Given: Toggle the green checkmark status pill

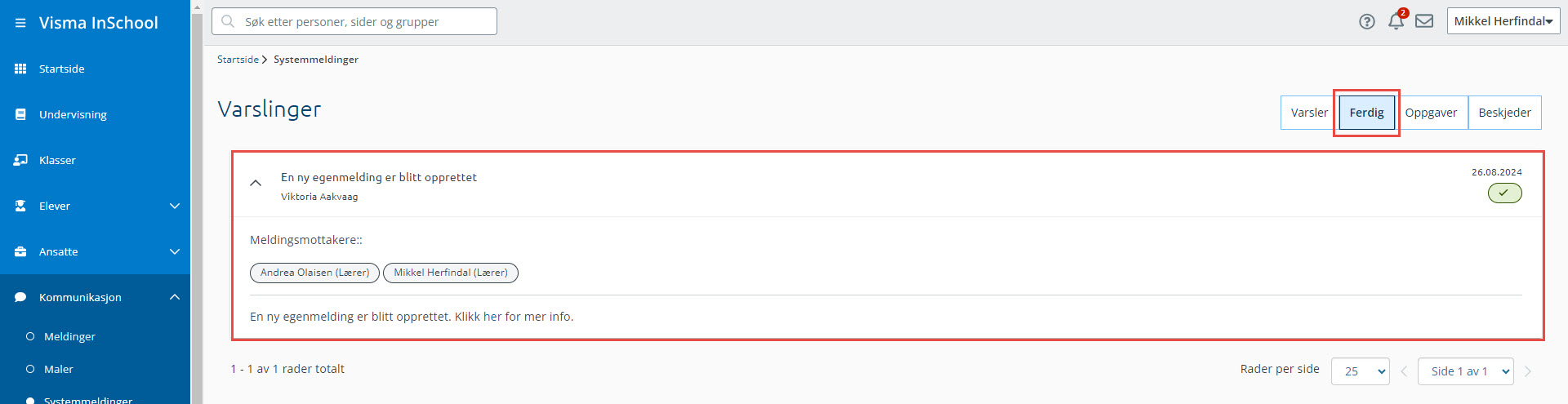Looking at the screenshot, I should pyautogui.click(x=1504, y=193).
